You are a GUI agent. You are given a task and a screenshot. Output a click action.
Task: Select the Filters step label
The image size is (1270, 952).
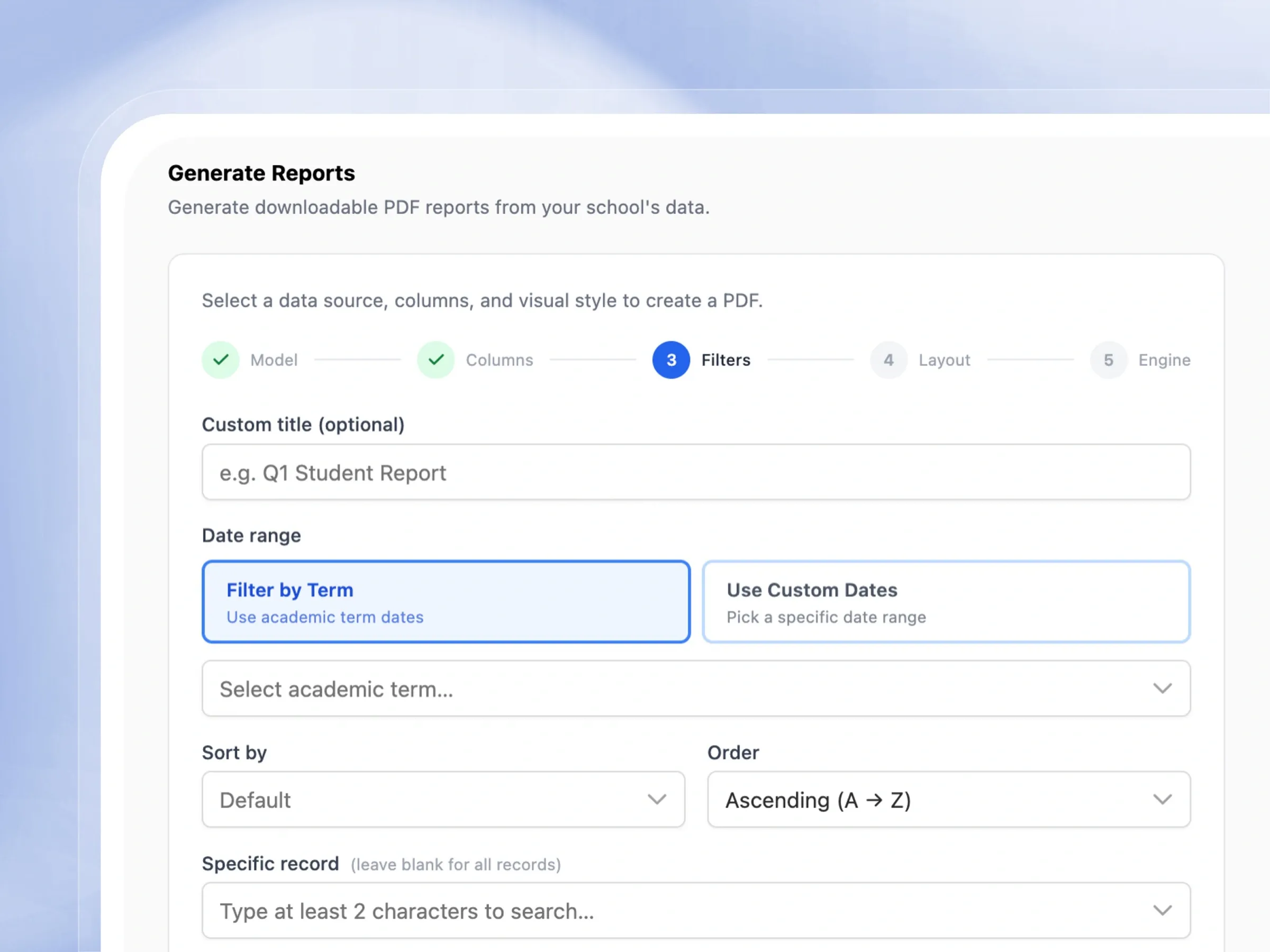click(x=725, y=360)
